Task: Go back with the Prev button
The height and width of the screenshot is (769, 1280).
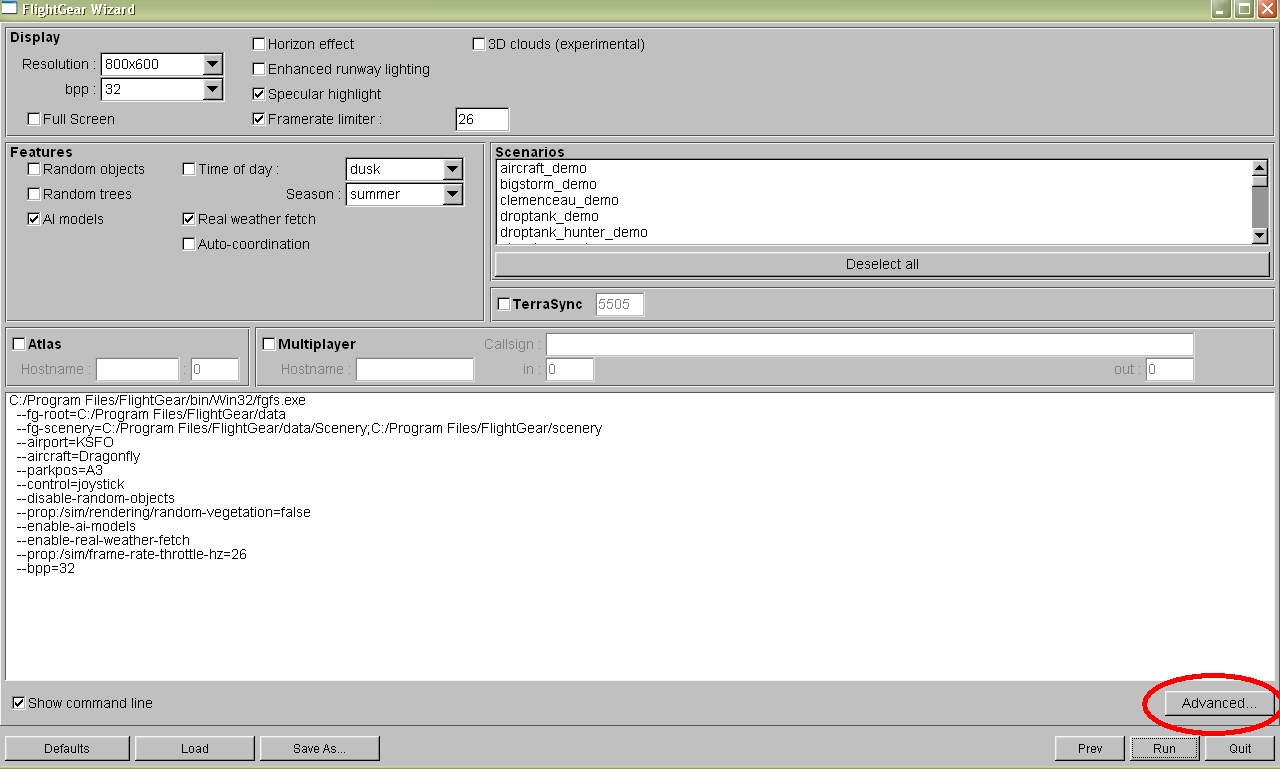Action: point(1090,748)
